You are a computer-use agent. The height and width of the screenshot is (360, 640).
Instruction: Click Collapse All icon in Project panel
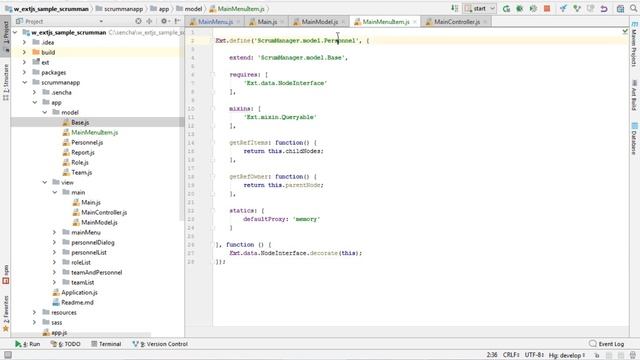coord(149,21)
